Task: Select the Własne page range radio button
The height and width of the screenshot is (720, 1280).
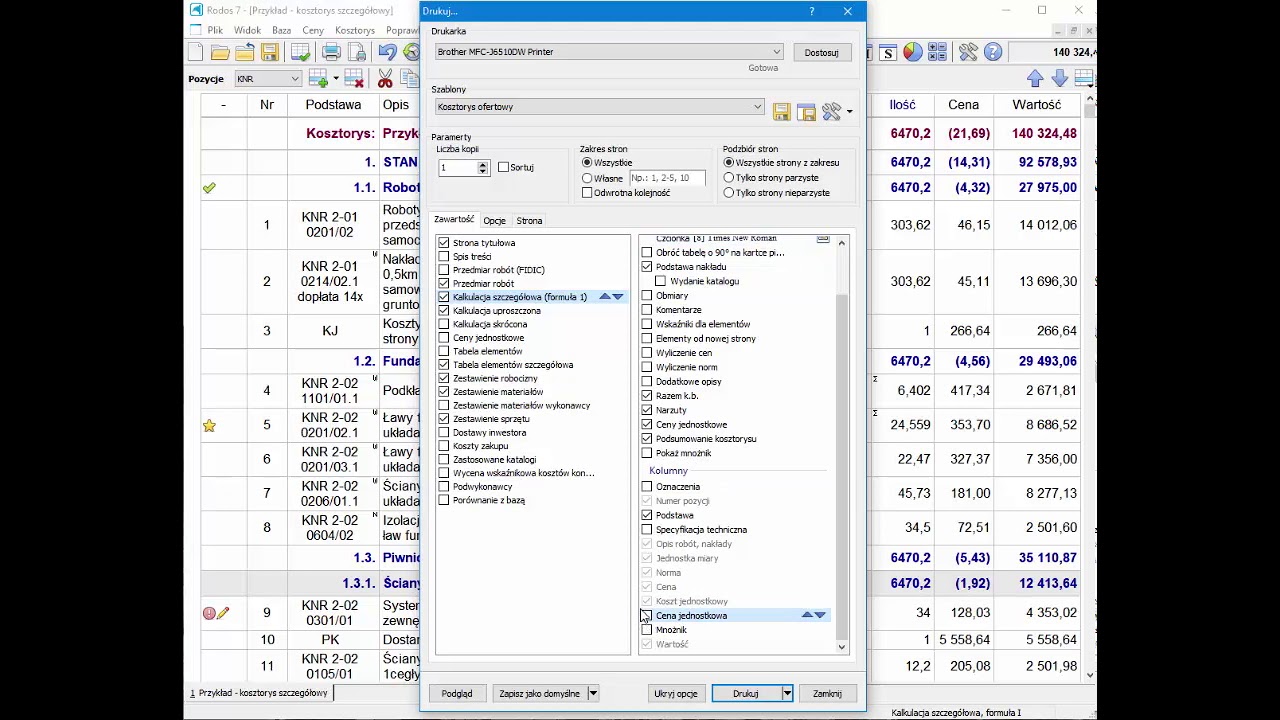Action: pos(587,178)
